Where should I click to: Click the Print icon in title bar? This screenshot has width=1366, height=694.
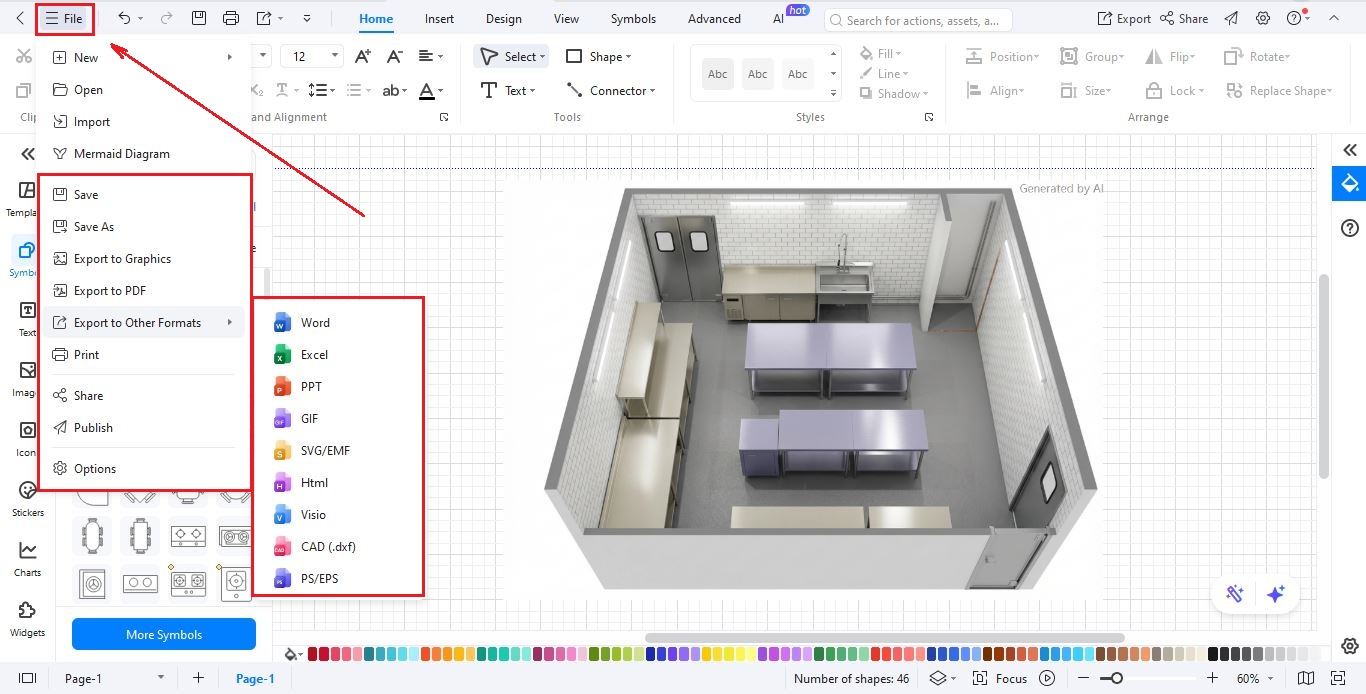point(231,18)
